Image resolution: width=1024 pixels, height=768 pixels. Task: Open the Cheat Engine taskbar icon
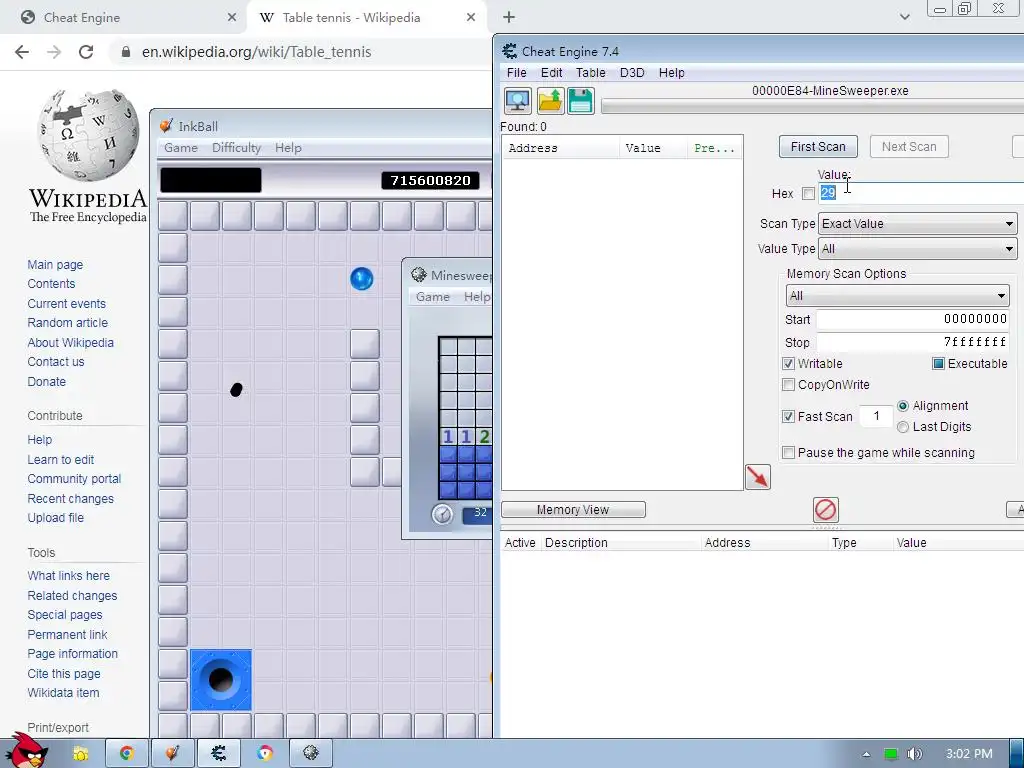(x=219, y=754)
